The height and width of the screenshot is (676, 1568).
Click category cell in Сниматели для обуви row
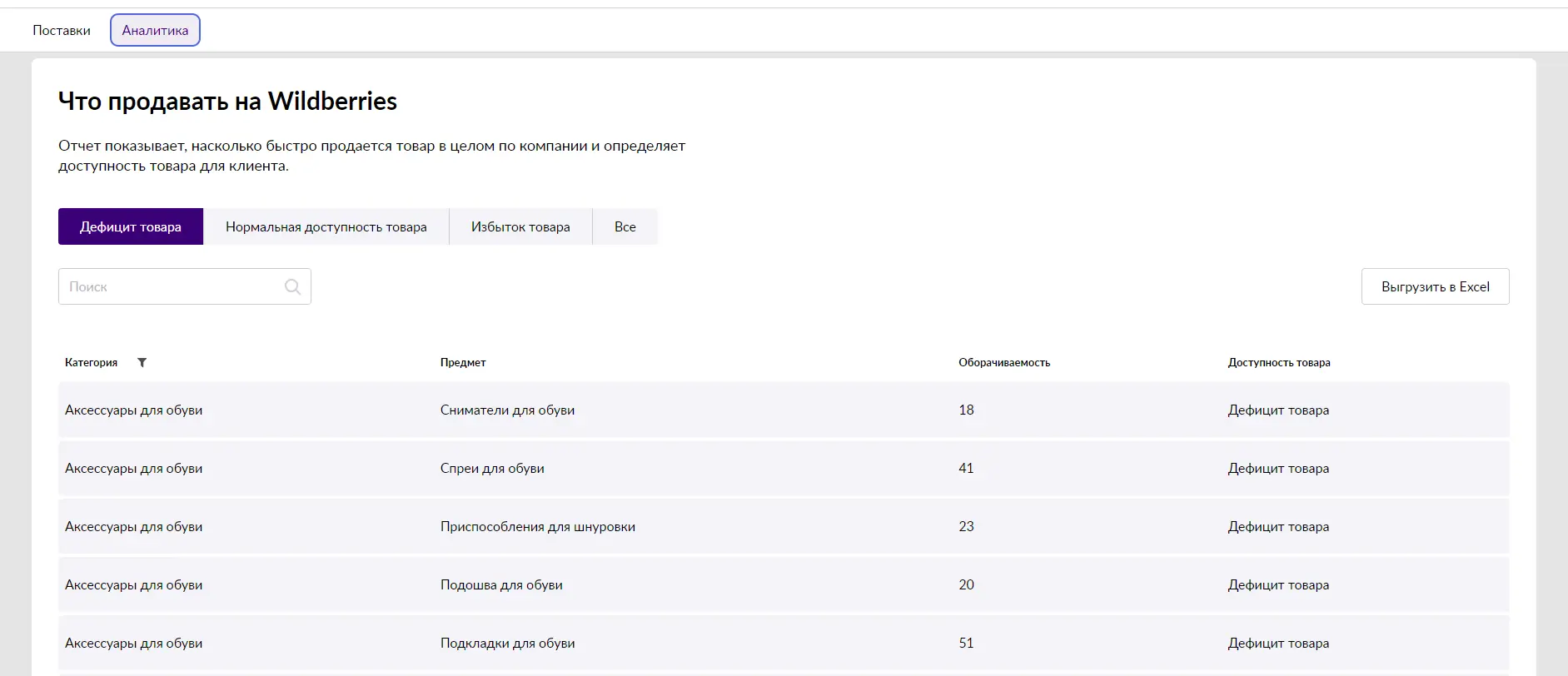click(x=134, y=410)
